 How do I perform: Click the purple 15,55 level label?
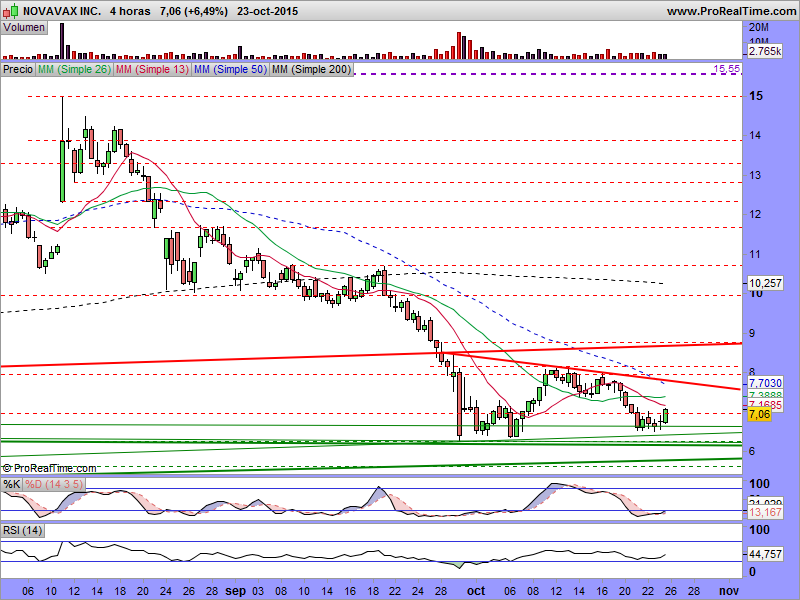pos(727,68)
